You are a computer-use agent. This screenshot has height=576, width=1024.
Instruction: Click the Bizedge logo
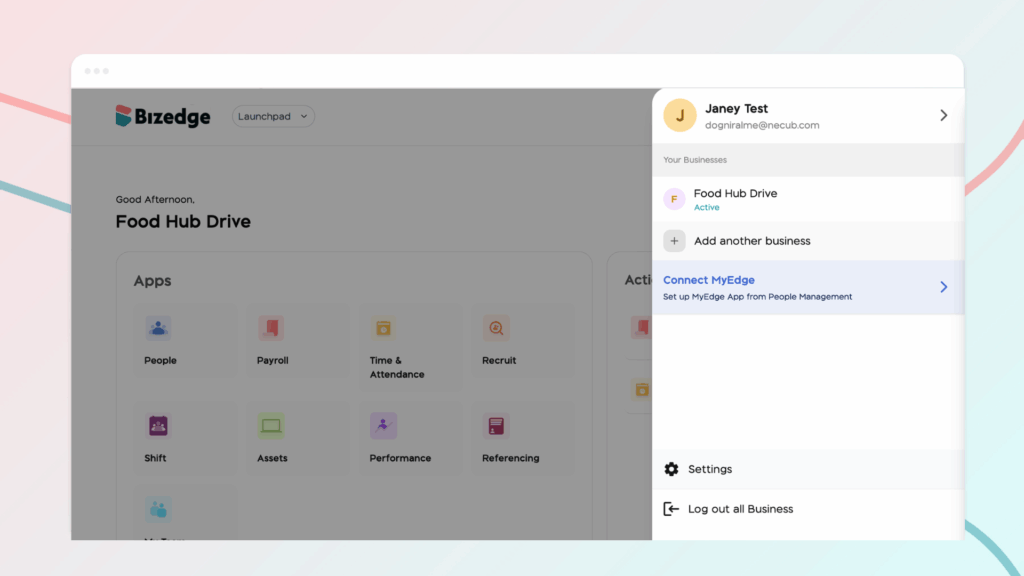coord(163,117)
